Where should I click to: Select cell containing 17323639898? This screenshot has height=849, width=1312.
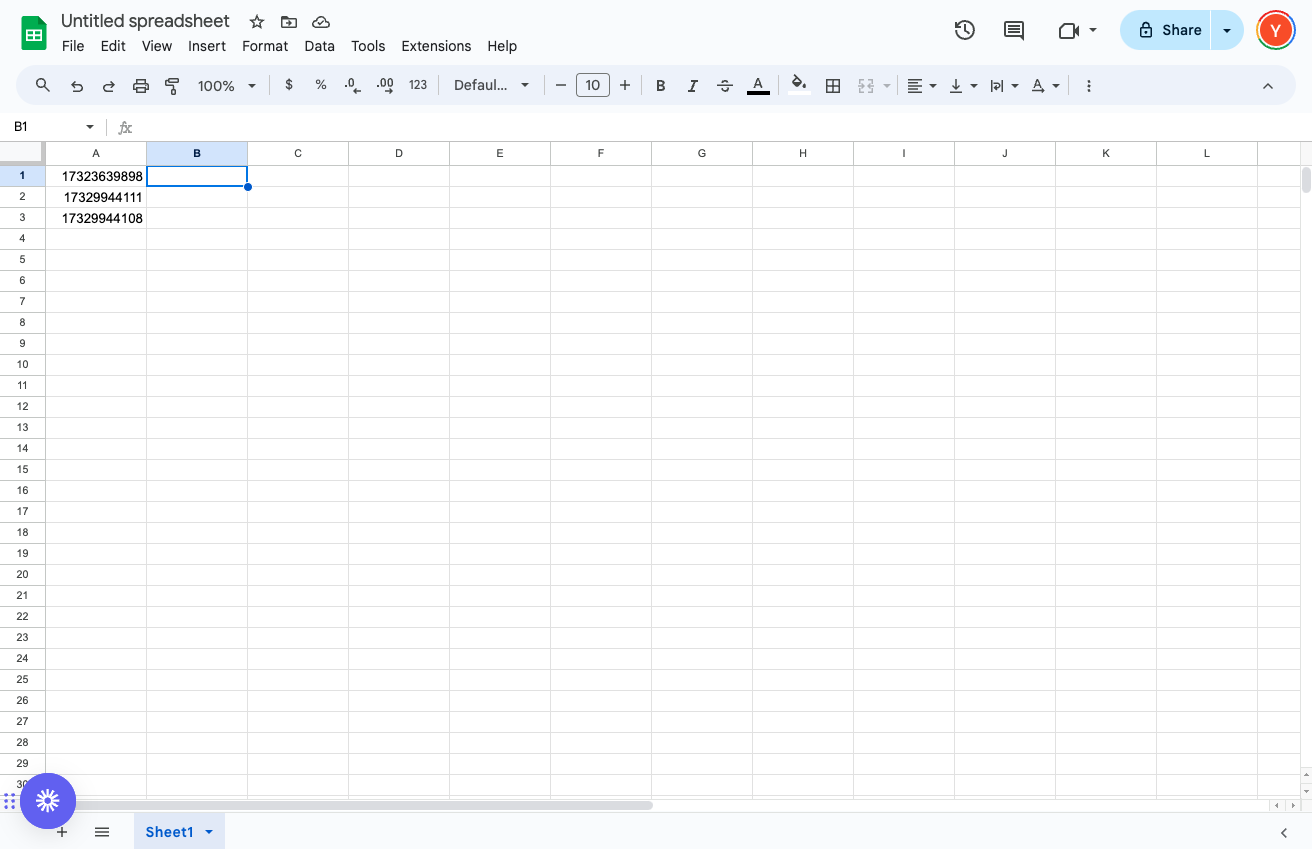(96, 176)
